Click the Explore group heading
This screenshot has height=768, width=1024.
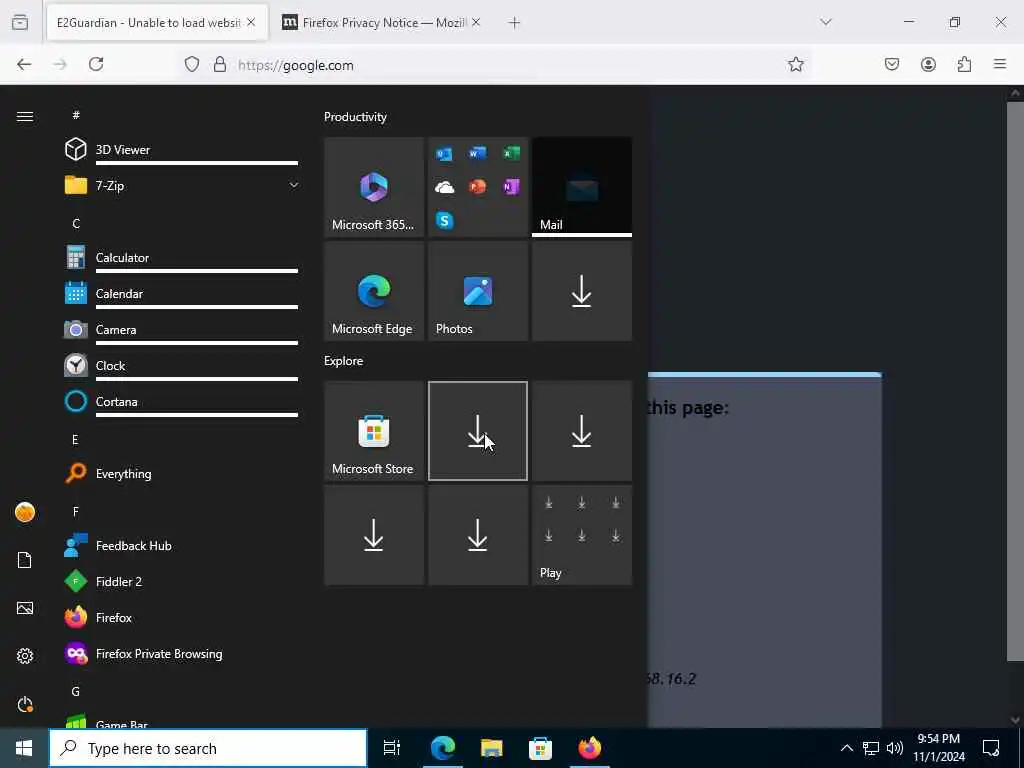pyautogui.click(x=344, y=360)
